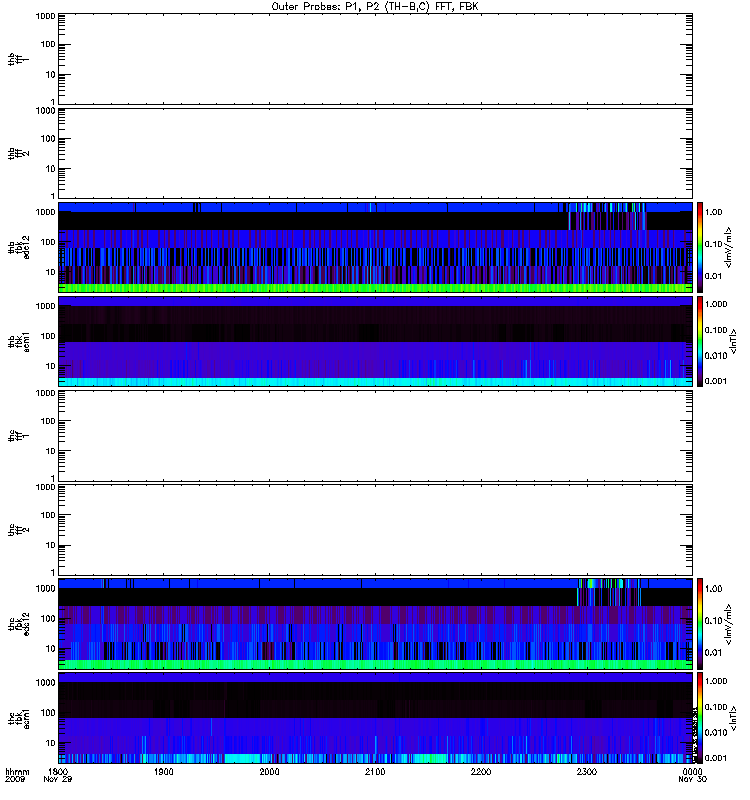This screenshot has width=750, height=800.
Task: Click the thc fbk scm1 axis label
Action: pos(18,718)
